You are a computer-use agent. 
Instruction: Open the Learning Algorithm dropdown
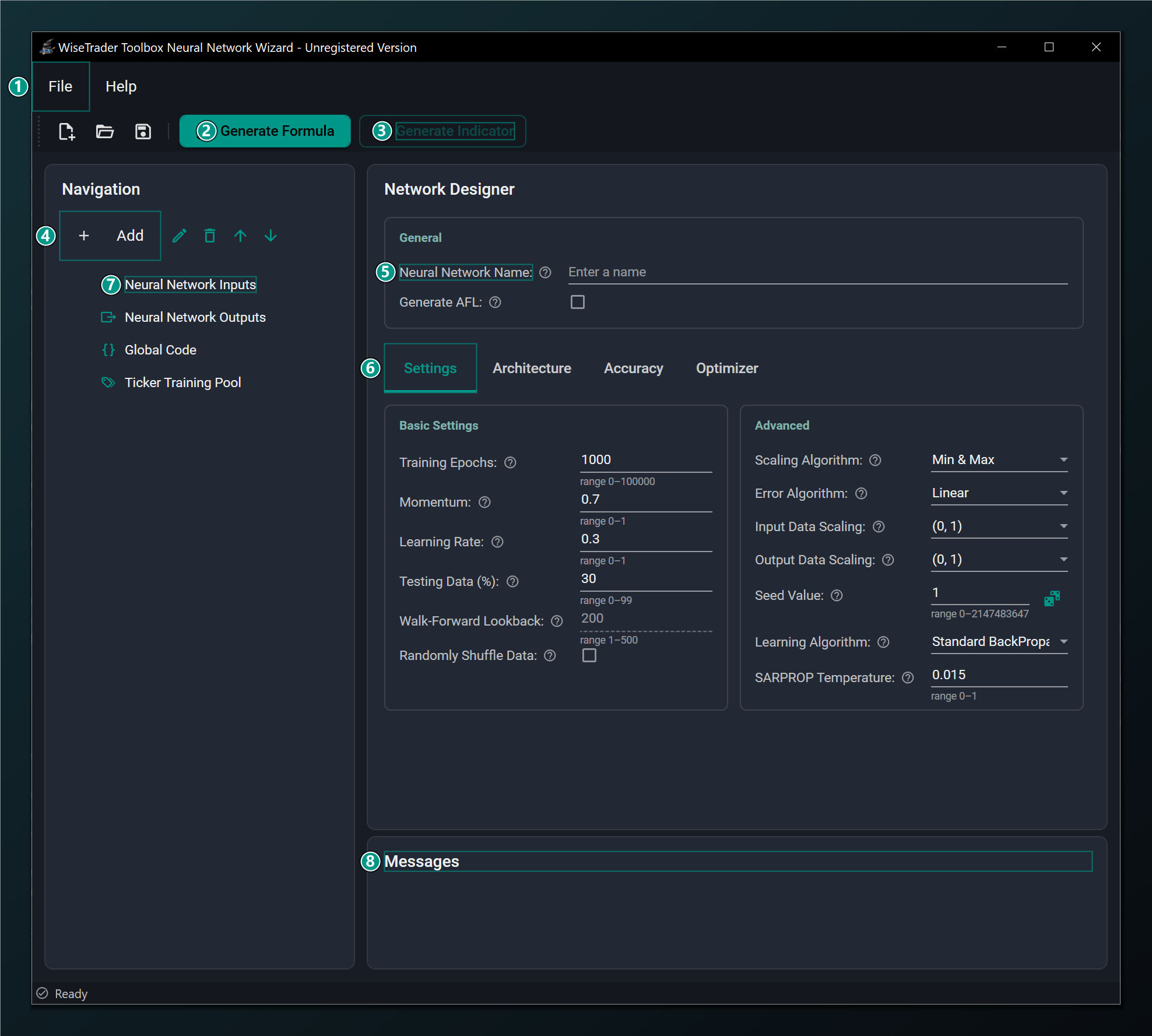pos(999,642)
